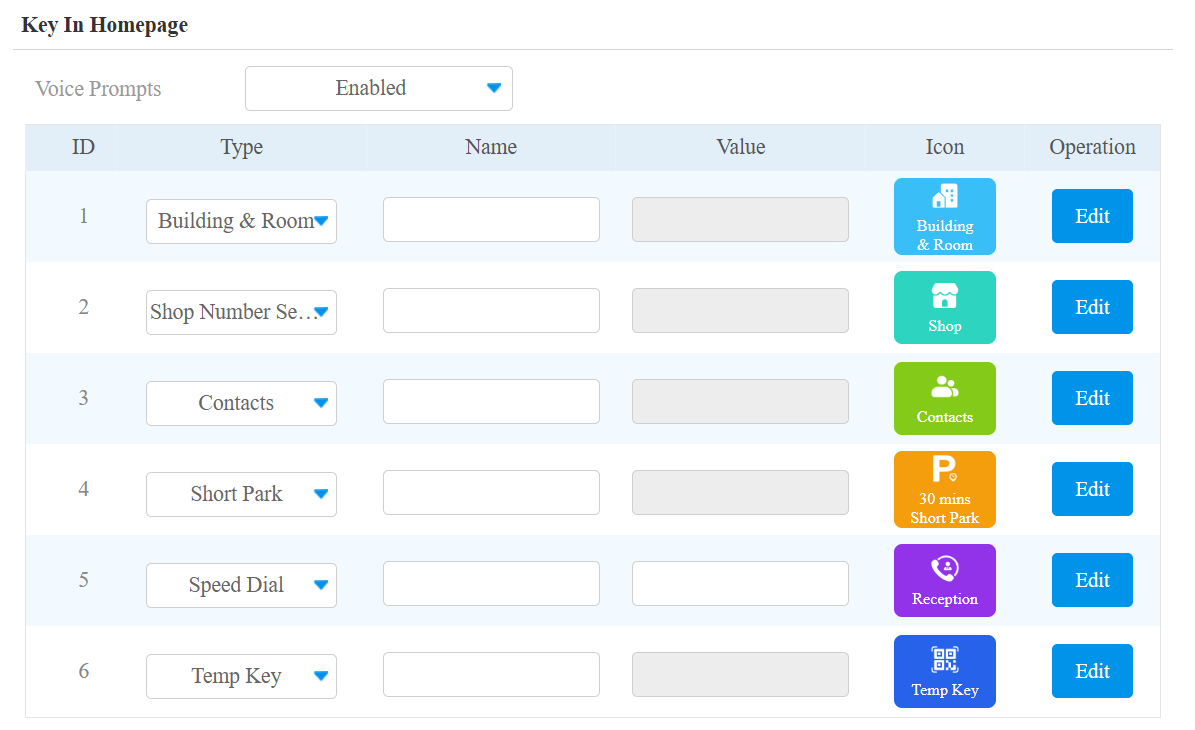
Task: Click the Type column header
Action: [x=242, y=147]
